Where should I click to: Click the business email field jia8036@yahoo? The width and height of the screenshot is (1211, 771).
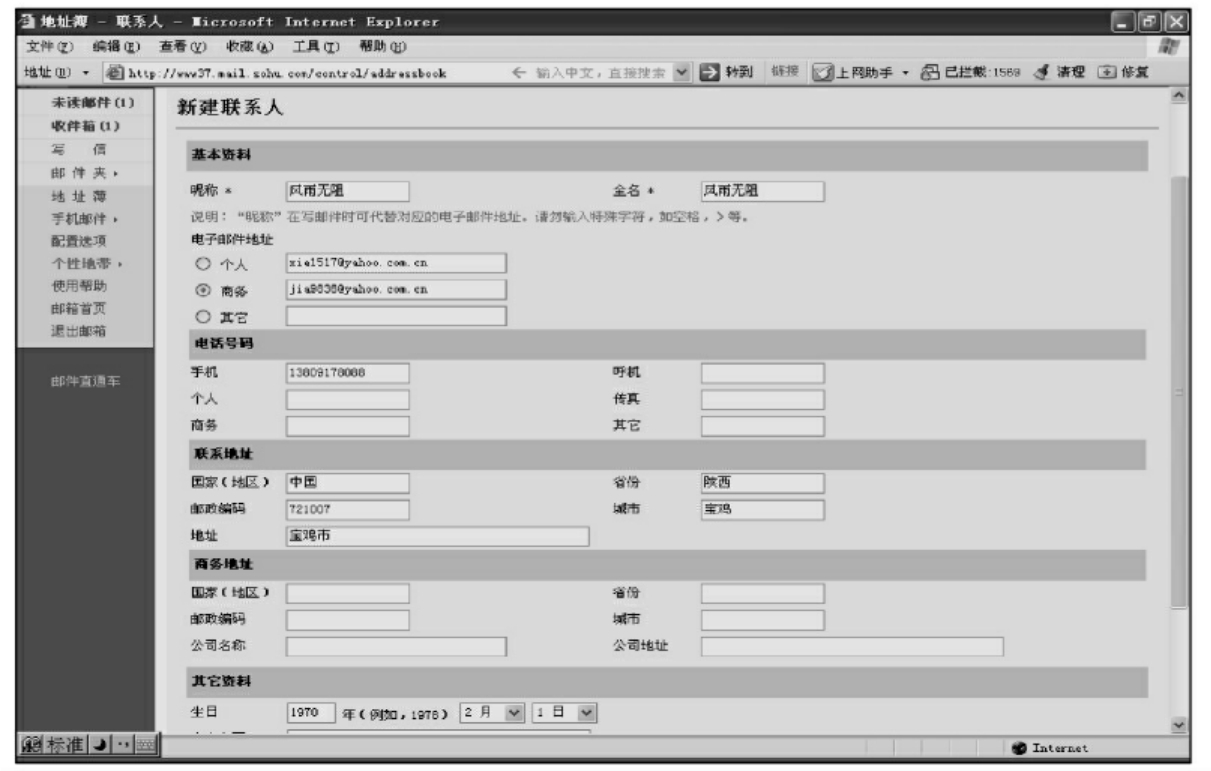pyautogui.click(x=396, y=289)
